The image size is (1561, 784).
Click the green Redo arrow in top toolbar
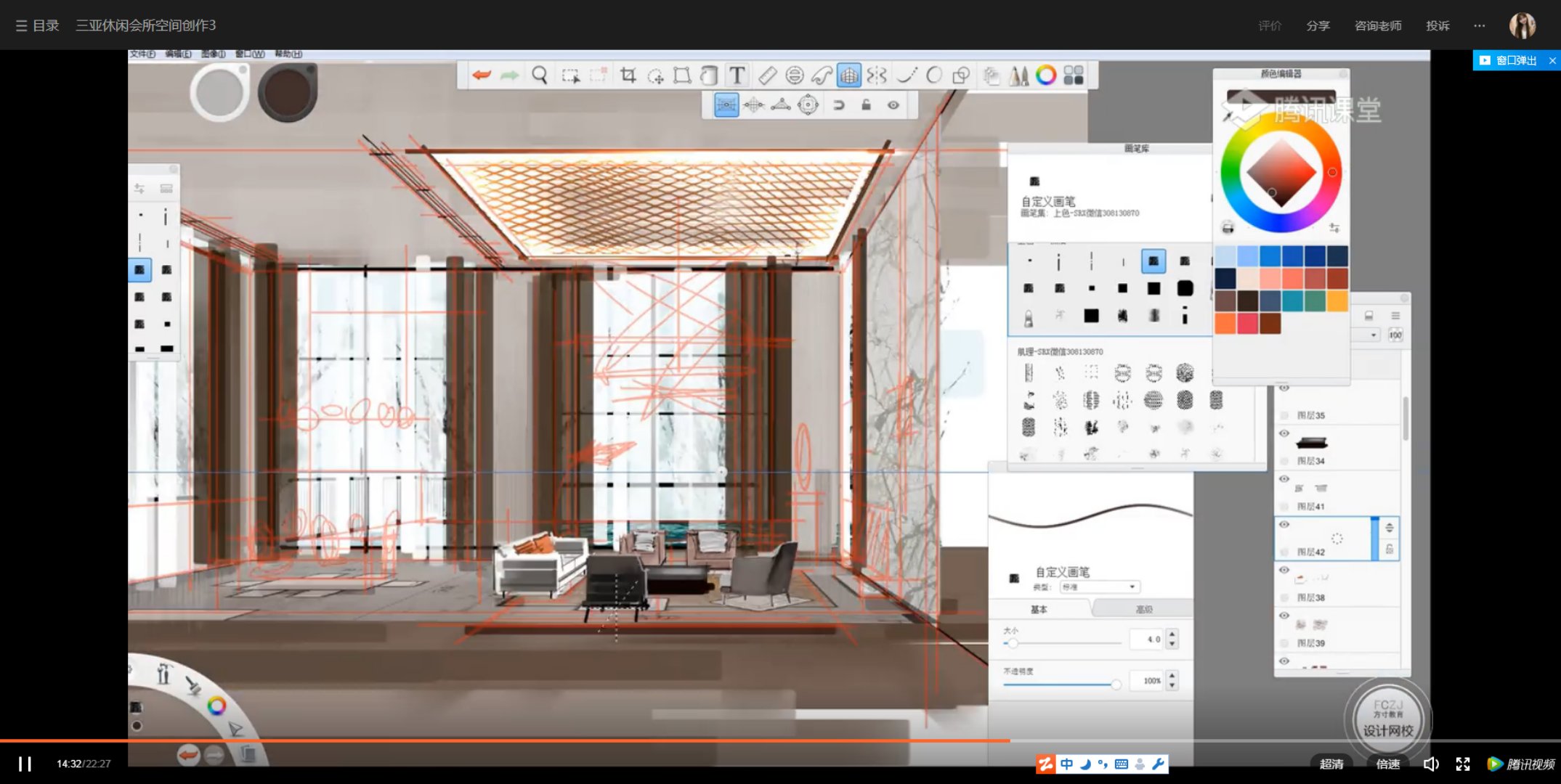(509, 75)
